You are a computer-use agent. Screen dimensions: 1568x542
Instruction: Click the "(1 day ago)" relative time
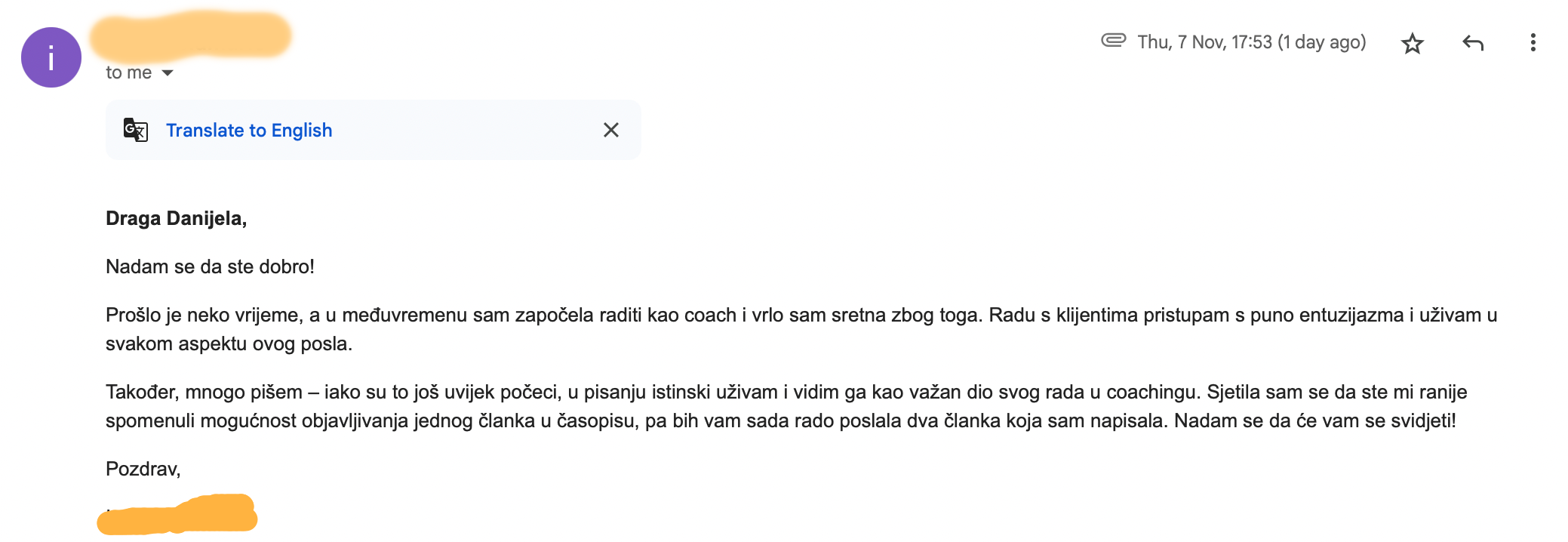(1322, 42)
